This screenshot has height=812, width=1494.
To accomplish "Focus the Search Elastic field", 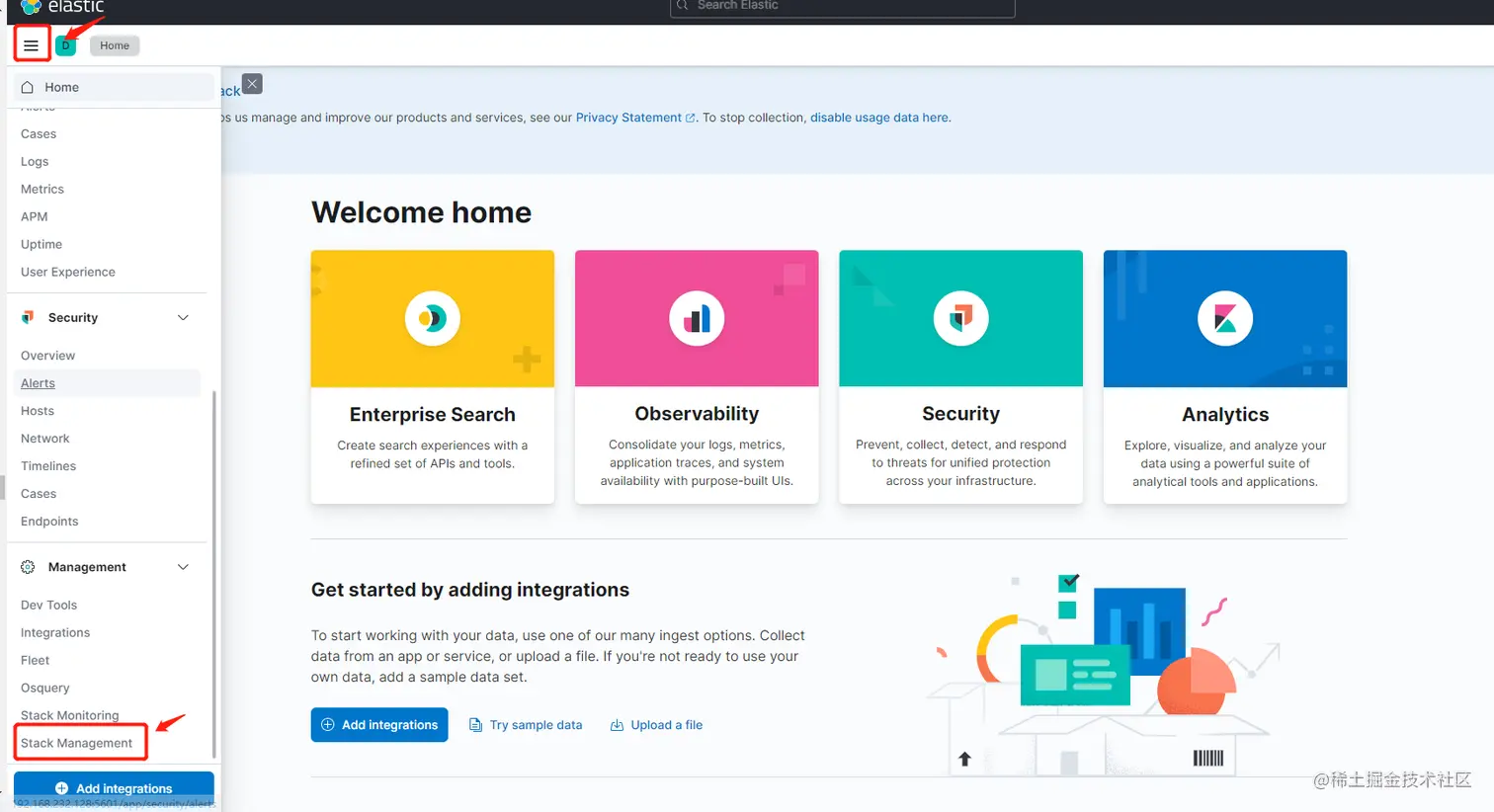I will 843,7.
